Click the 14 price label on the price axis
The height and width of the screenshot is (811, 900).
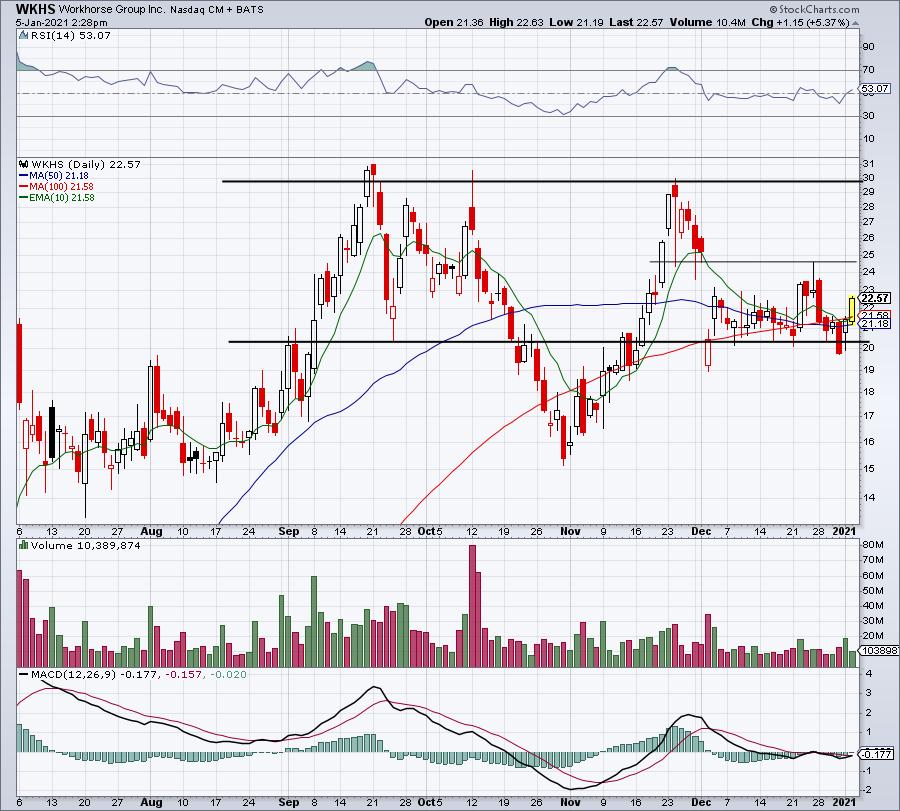(868, 498)
